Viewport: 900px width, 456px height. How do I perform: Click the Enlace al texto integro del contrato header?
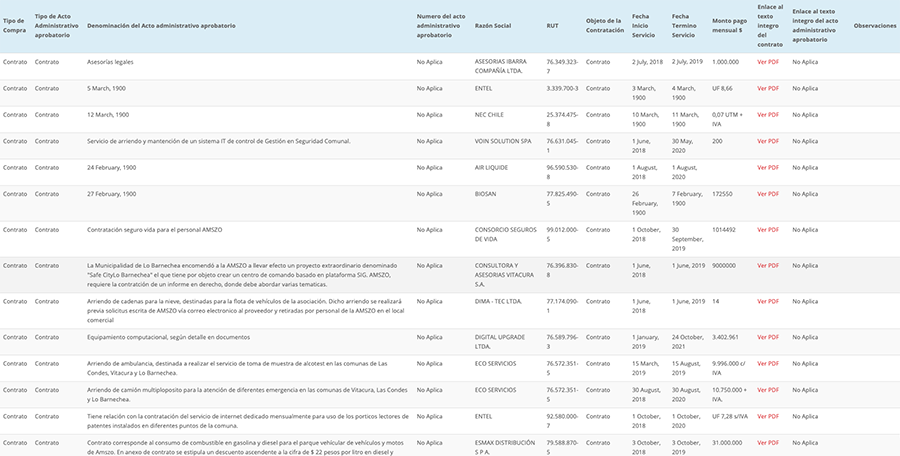pyautogui.click(x=770, y=26)
